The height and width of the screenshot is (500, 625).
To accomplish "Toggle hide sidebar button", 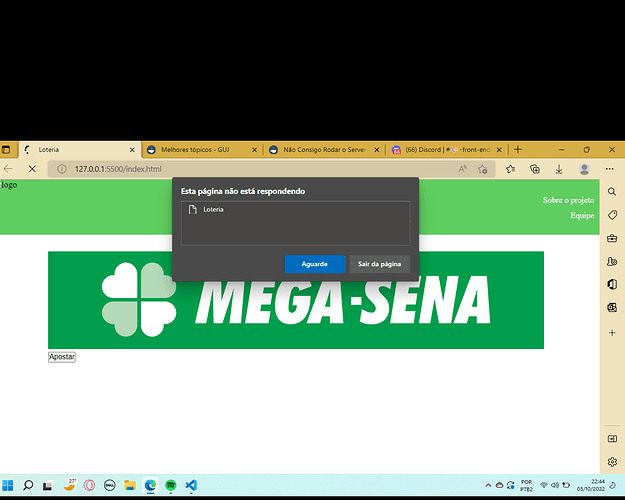I will [612, 439].
